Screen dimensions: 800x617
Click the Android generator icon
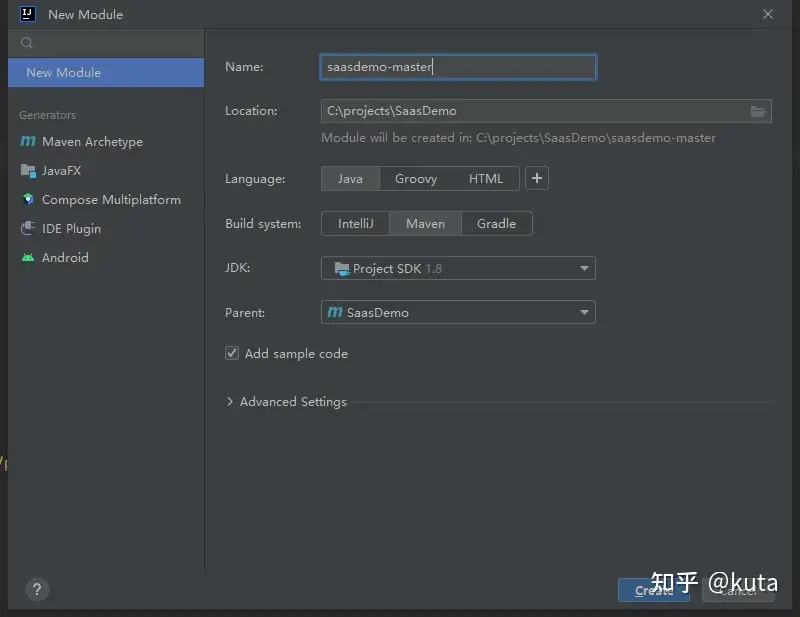point(28,258)
